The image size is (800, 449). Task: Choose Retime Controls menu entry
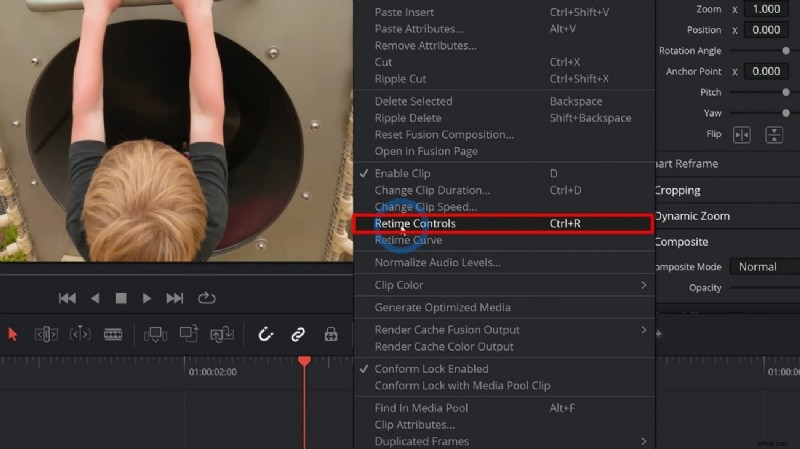pos(504,223)
